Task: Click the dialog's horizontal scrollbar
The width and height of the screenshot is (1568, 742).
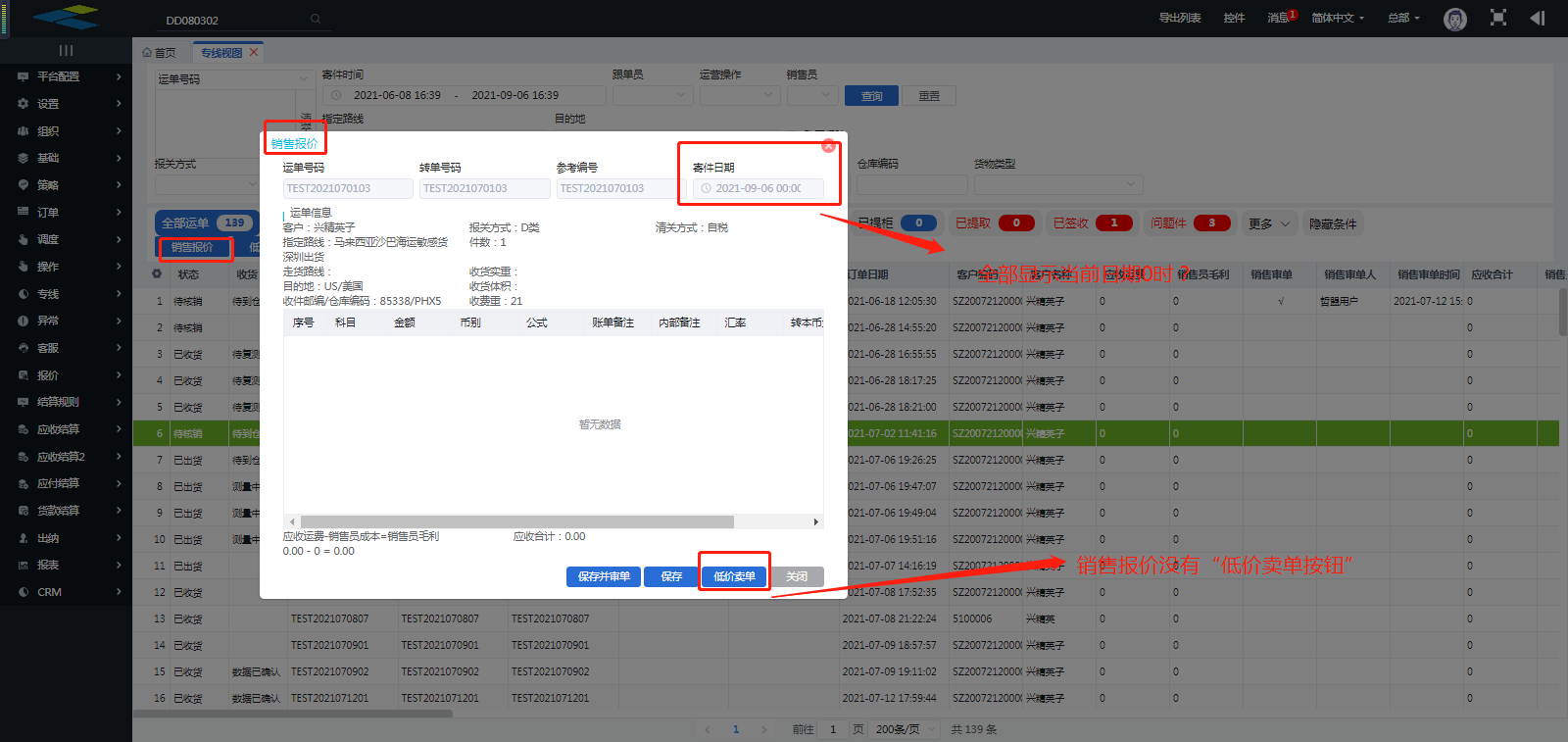Action: coord(516,521)
